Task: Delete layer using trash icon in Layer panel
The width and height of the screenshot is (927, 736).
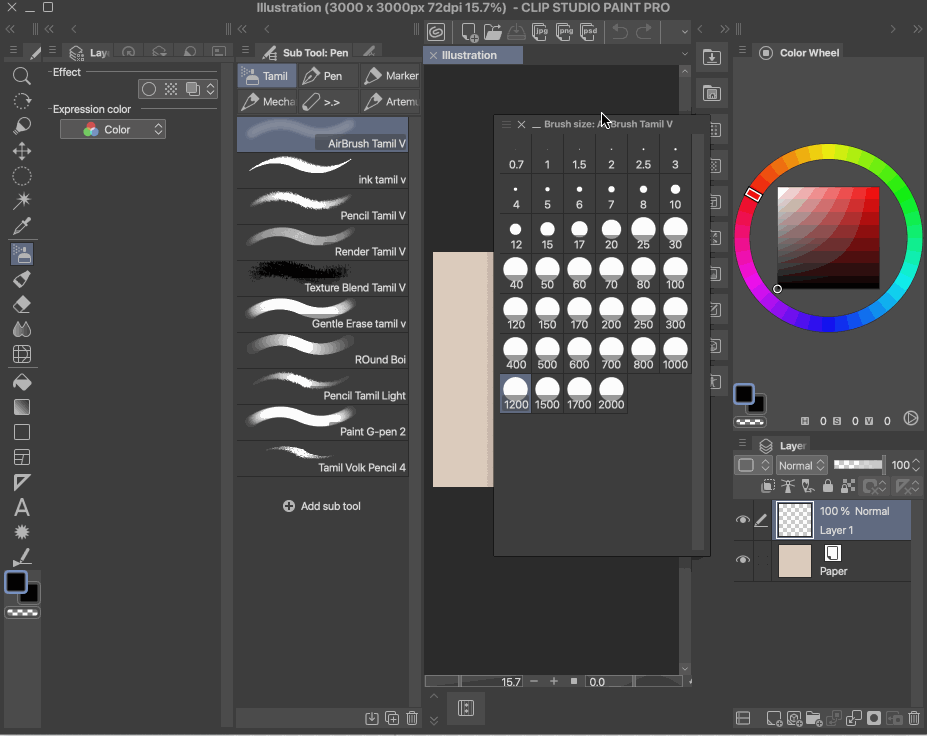Action: (914, 718)
